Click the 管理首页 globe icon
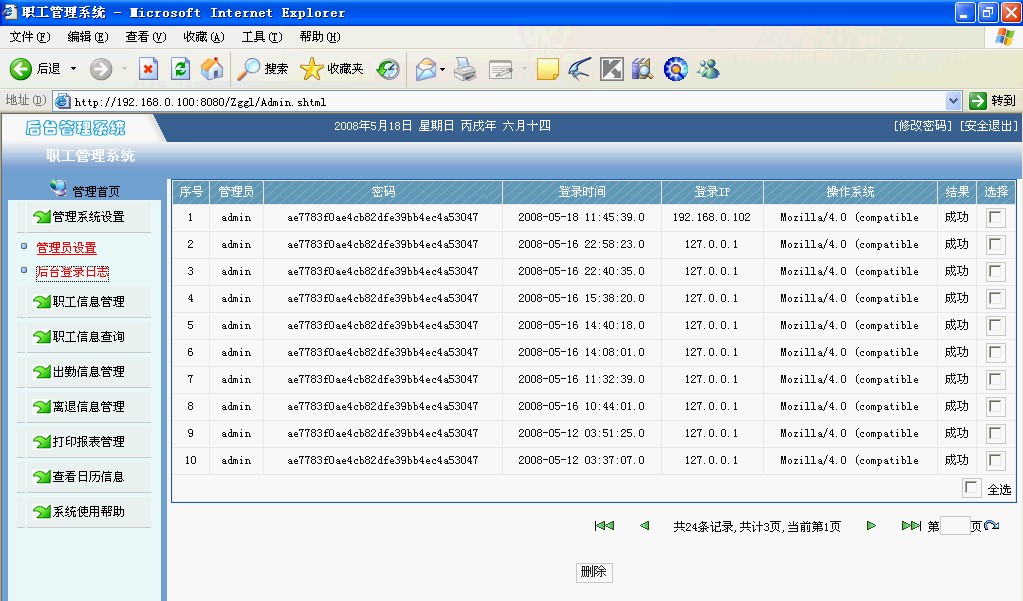The width and height of the screenshot is (1023, 601). point(58,189)
